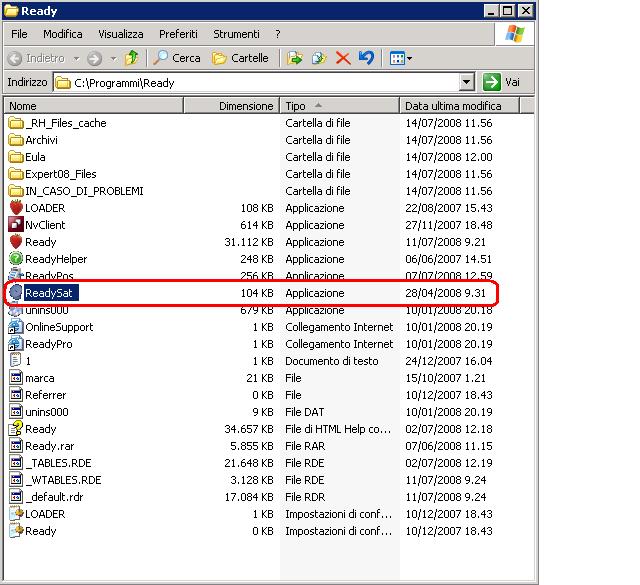Select the text document named 1

[x=16, y=360]
